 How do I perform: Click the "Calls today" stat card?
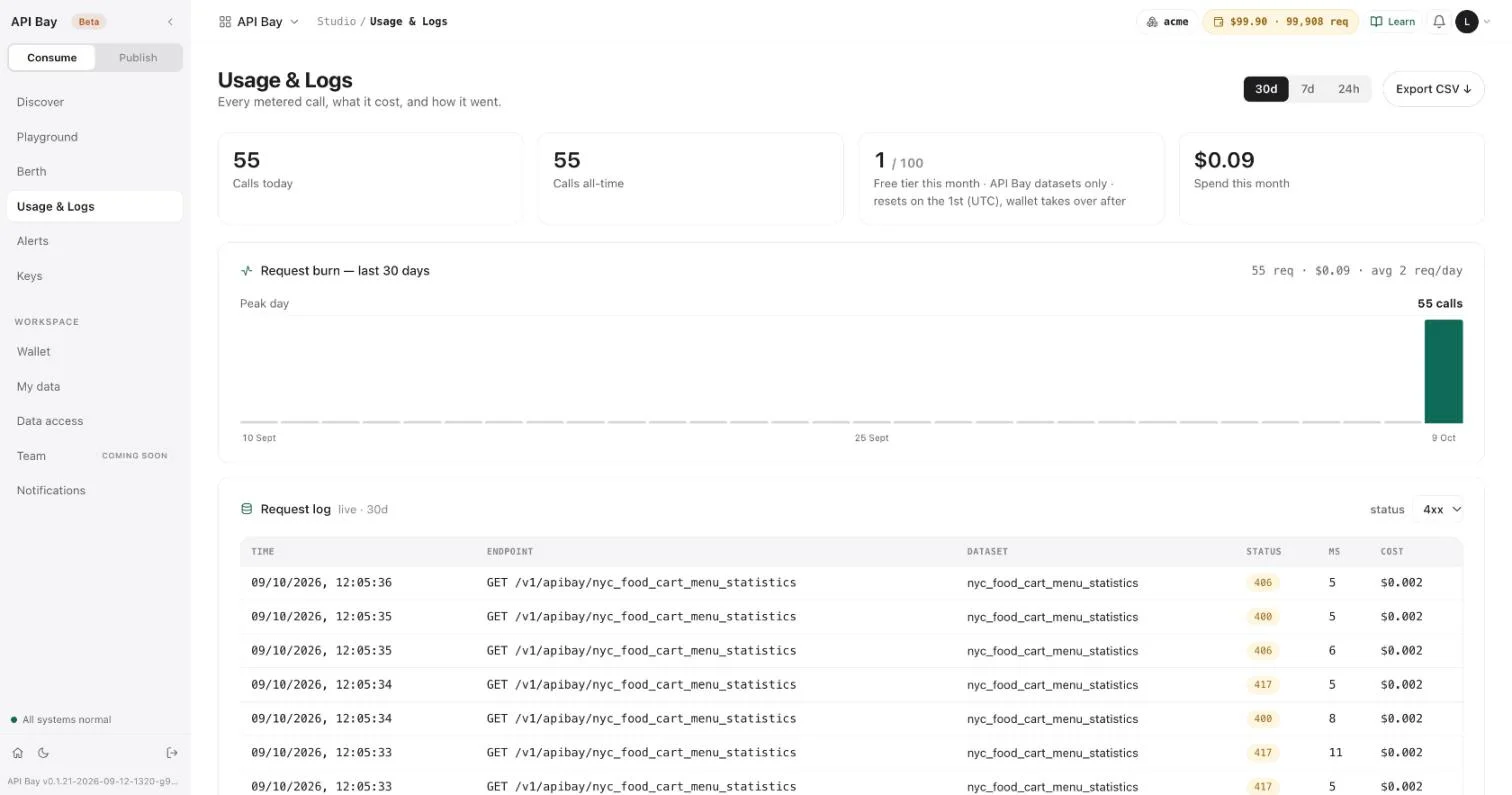pyautogui.click(x=370, y=178)
